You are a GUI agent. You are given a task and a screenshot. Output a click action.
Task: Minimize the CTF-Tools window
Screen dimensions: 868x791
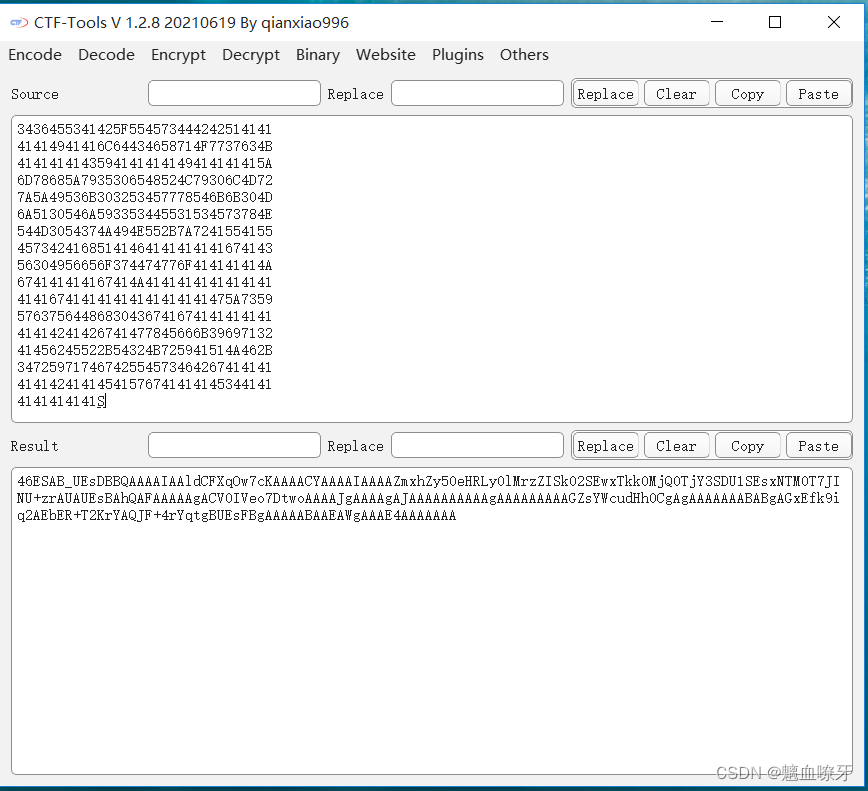(x=717, y=22)
